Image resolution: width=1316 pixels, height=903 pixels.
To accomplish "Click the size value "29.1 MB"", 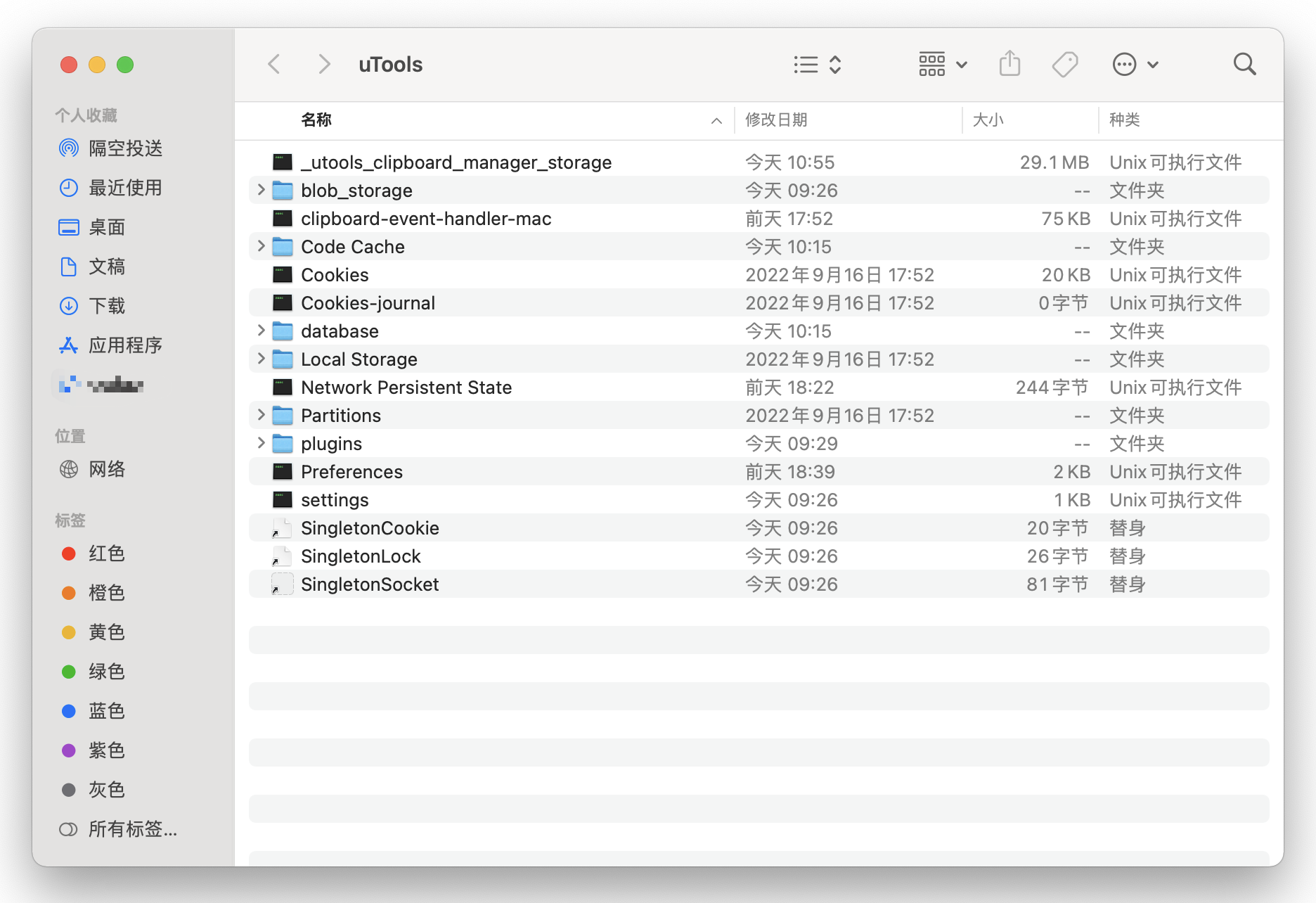I will point(1054,162).
